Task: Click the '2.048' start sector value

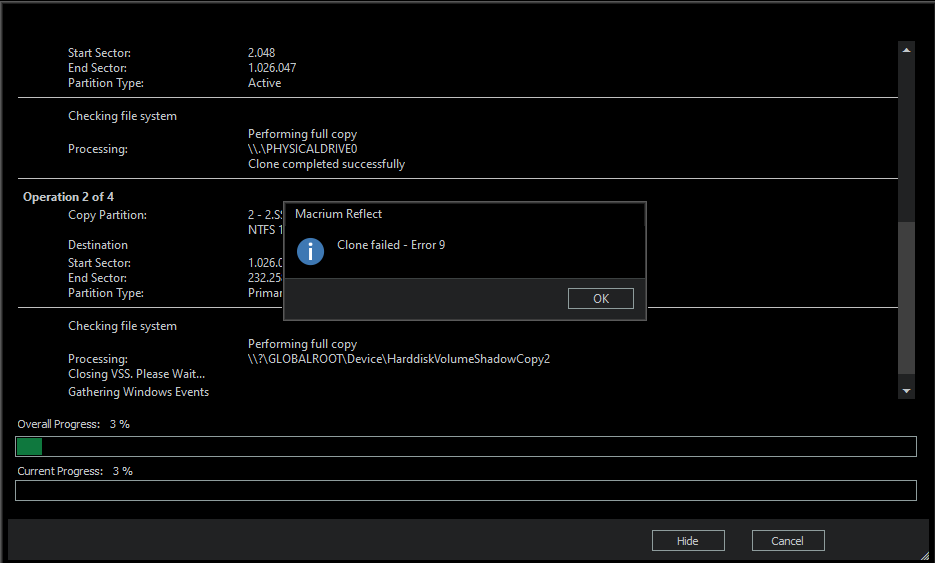Action: [x=261, y=53]
